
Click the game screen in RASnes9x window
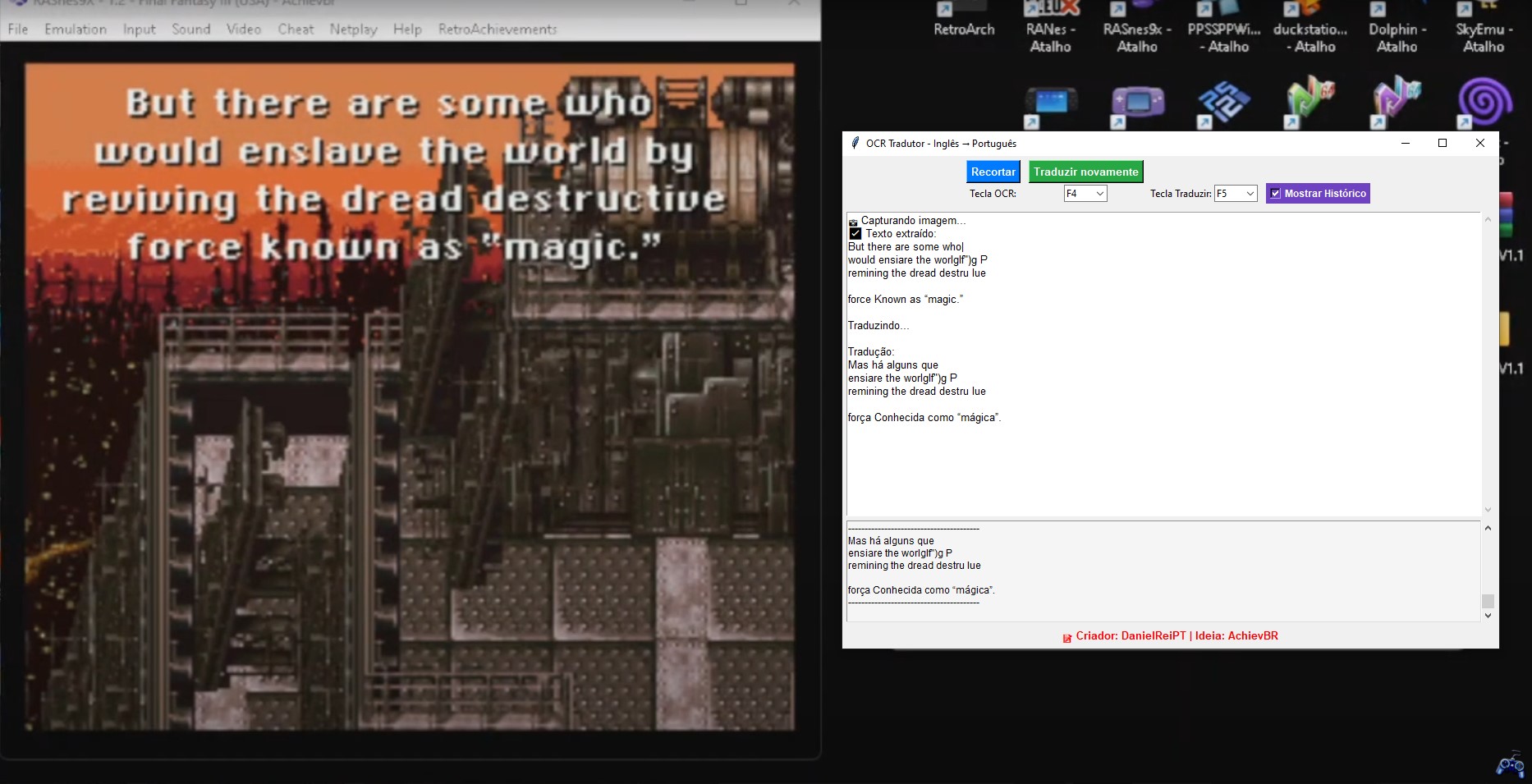[x=410, y=397]
